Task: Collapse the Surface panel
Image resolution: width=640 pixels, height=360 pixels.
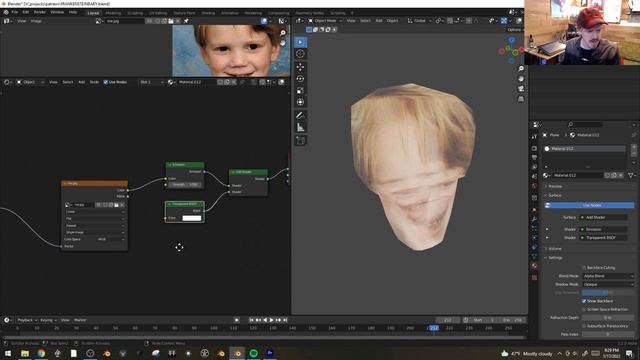Action: [x=554, y=196]
